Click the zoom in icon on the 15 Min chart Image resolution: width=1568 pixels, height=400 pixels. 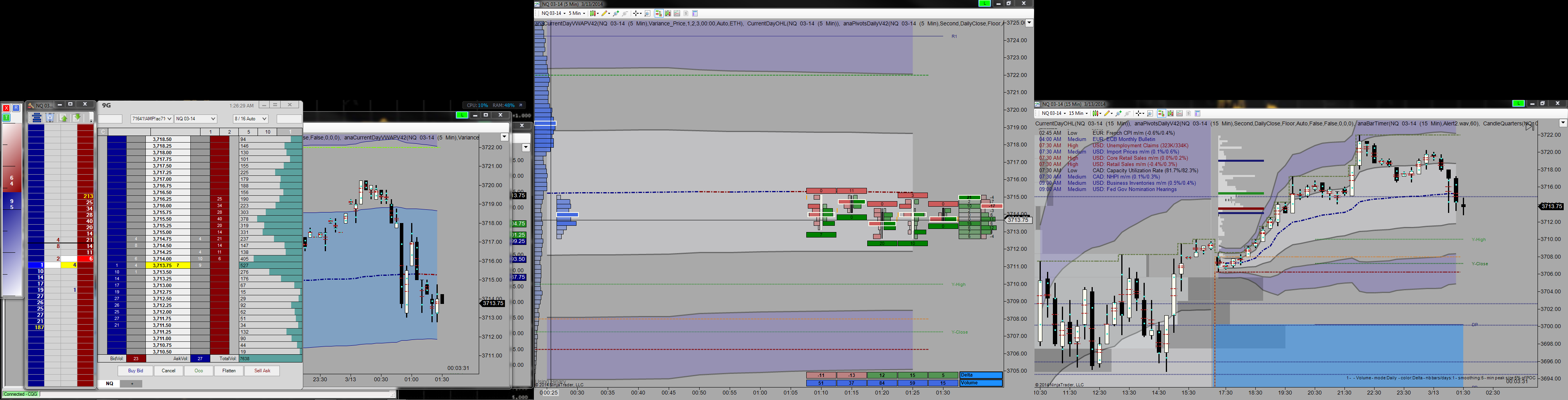(x=1119, y=113)
